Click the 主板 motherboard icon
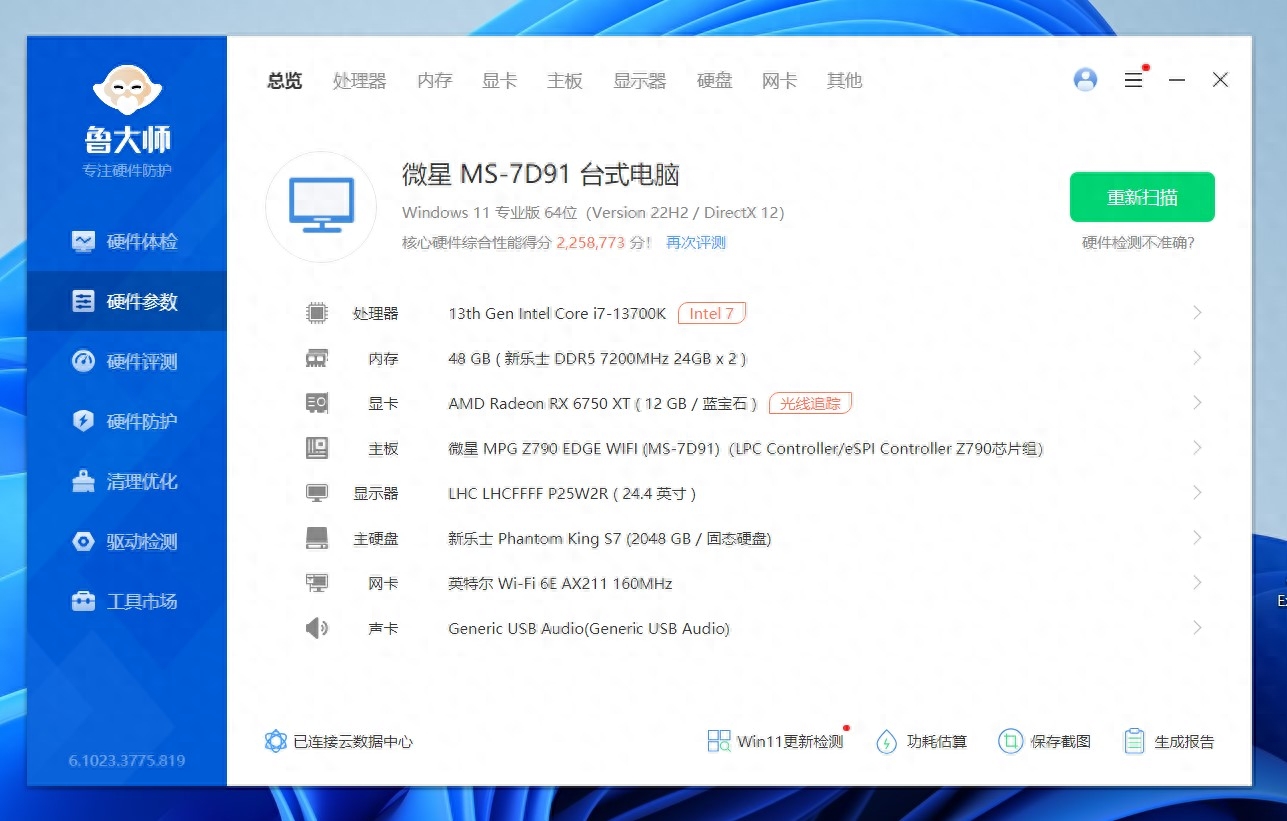This screenshot has width=1287, height=821. tap(317, 448)
